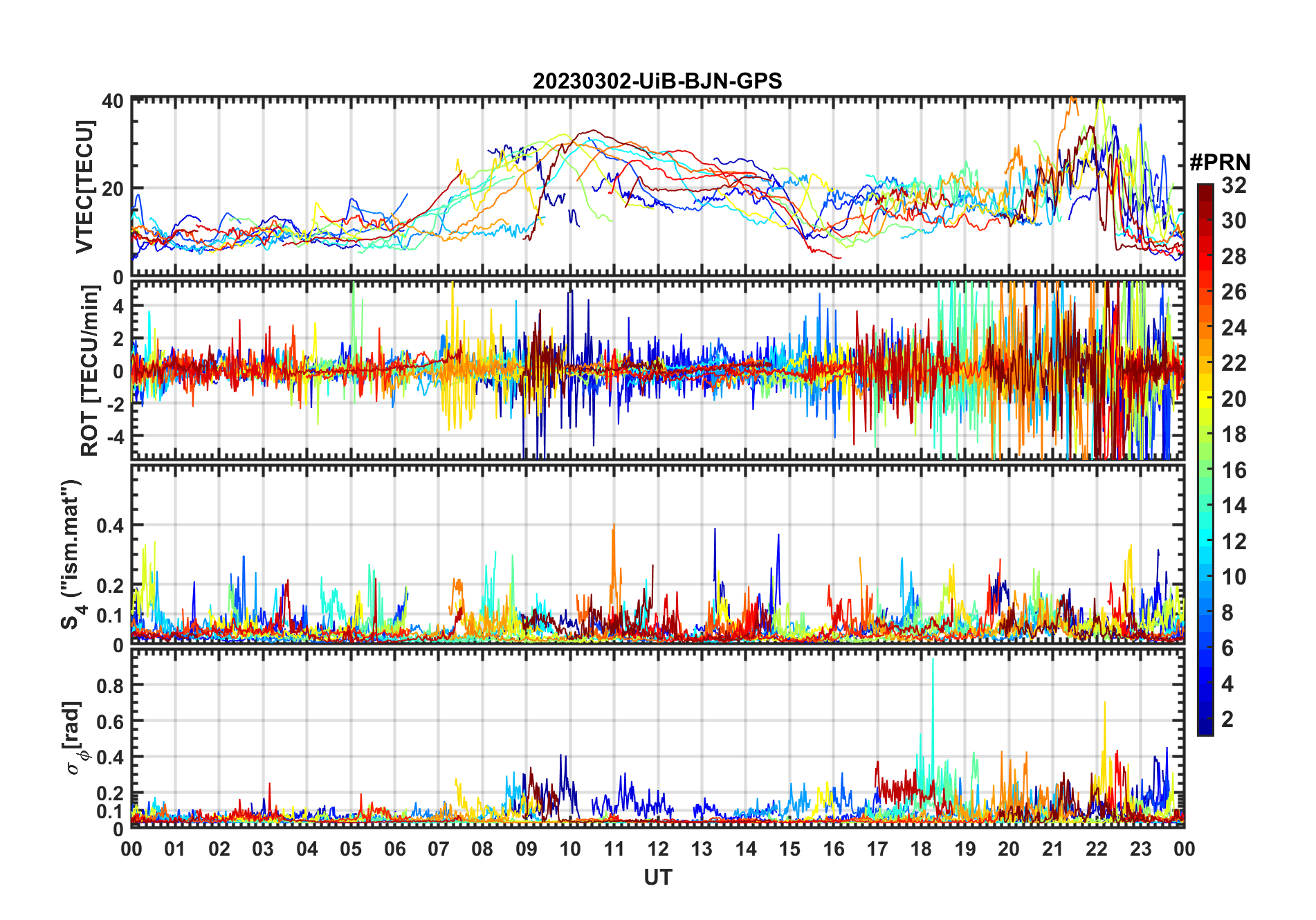Viewport: 1316px width, 920px height.
Task: Choose UT hour tick label 21
Action: coord(1053,849)
